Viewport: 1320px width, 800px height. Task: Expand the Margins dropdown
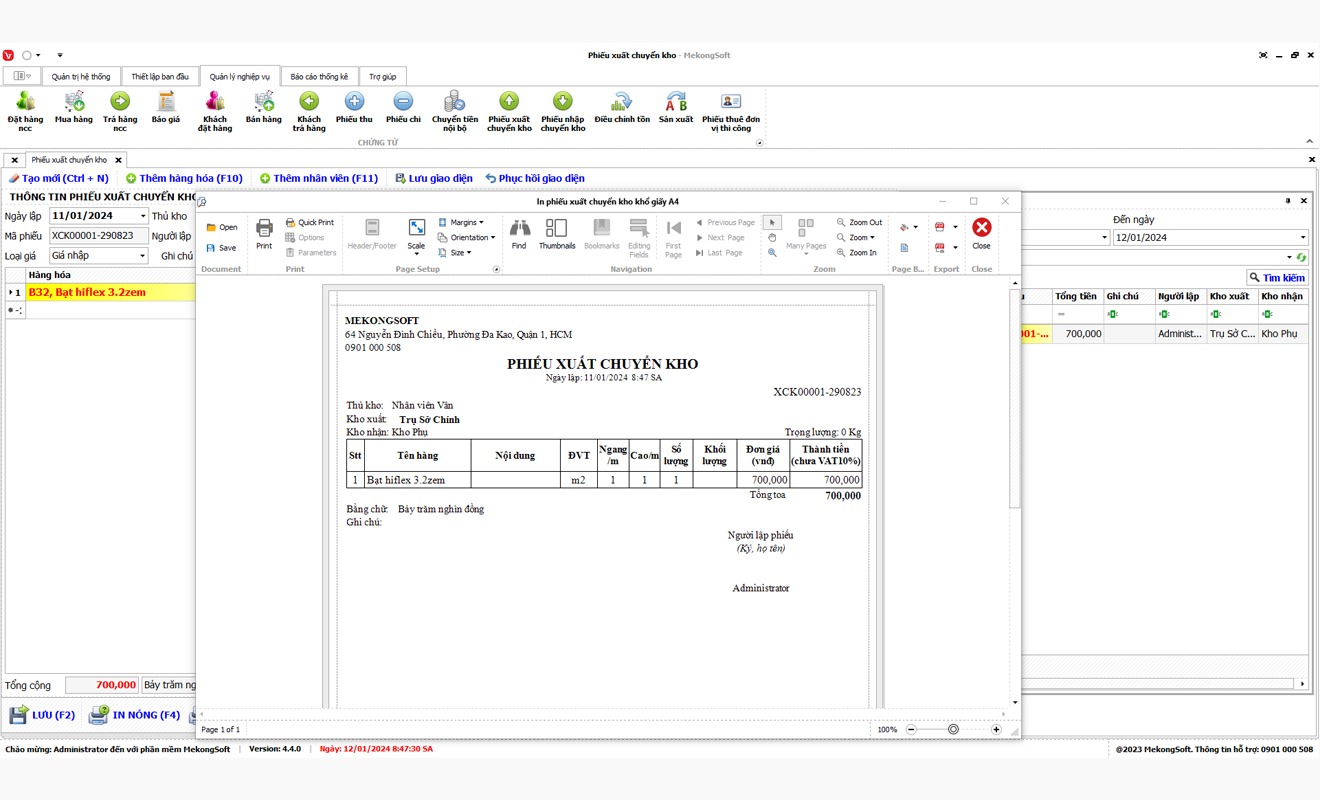[462, 222]
